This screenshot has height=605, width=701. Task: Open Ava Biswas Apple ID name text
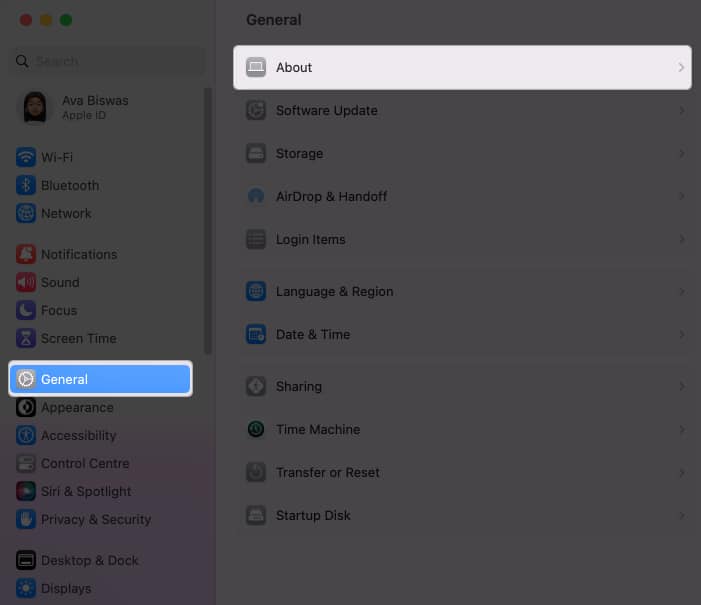pos(95,101)
